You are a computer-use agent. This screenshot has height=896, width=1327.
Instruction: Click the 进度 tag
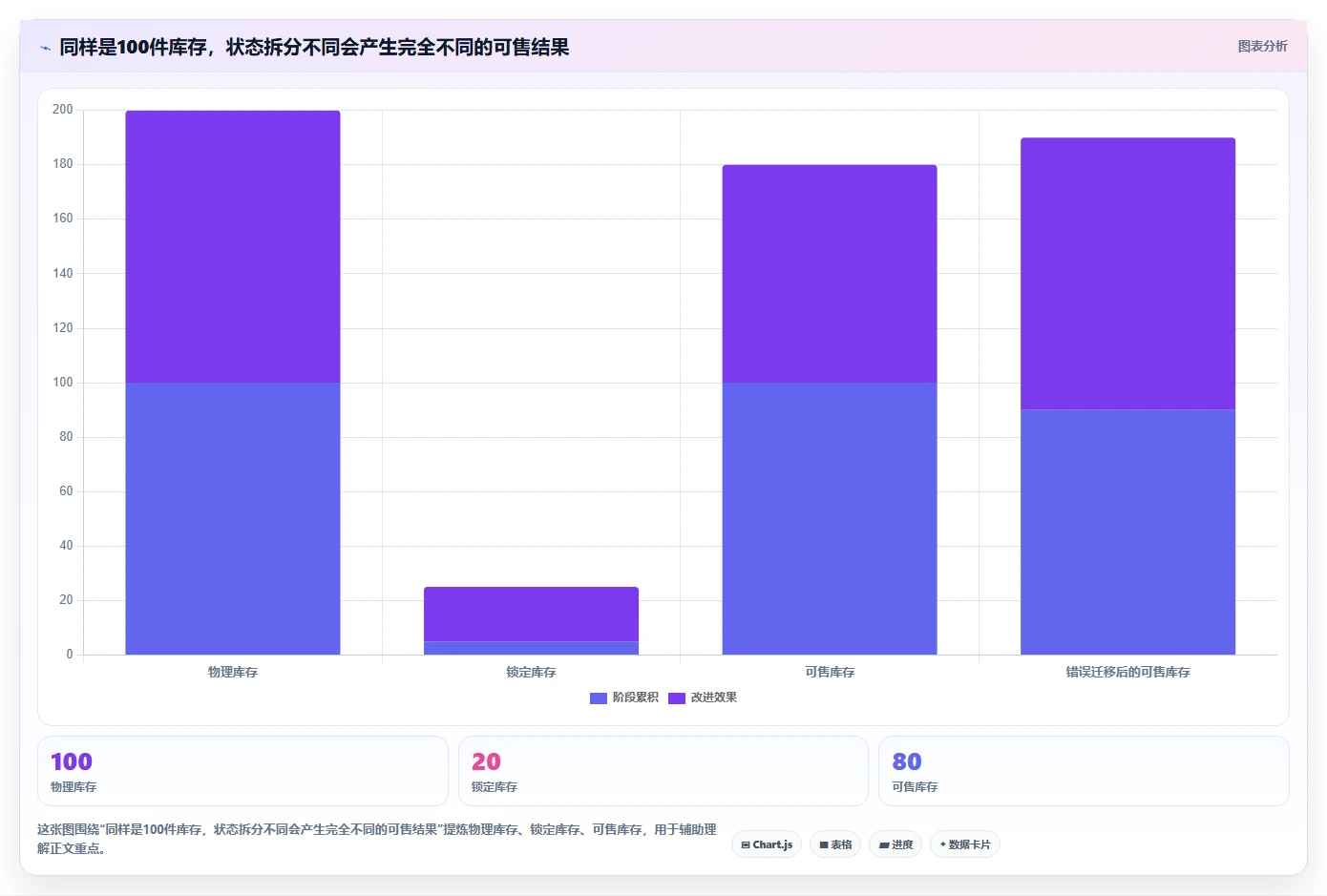[895, 844]
